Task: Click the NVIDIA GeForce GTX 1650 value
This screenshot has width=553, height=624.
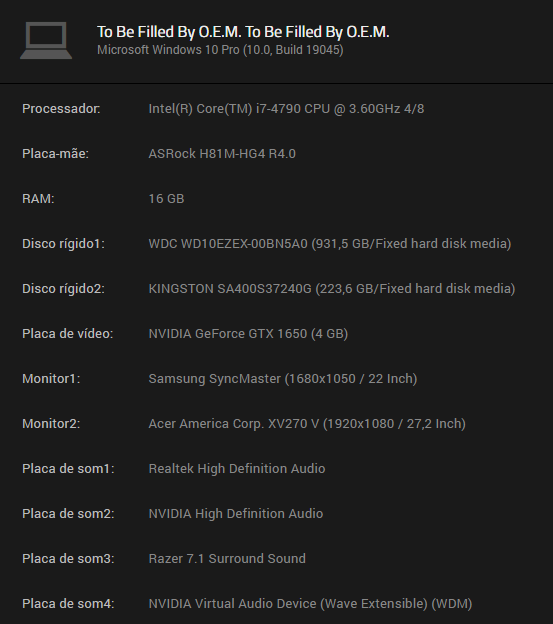Action: (x=248, y=333)
